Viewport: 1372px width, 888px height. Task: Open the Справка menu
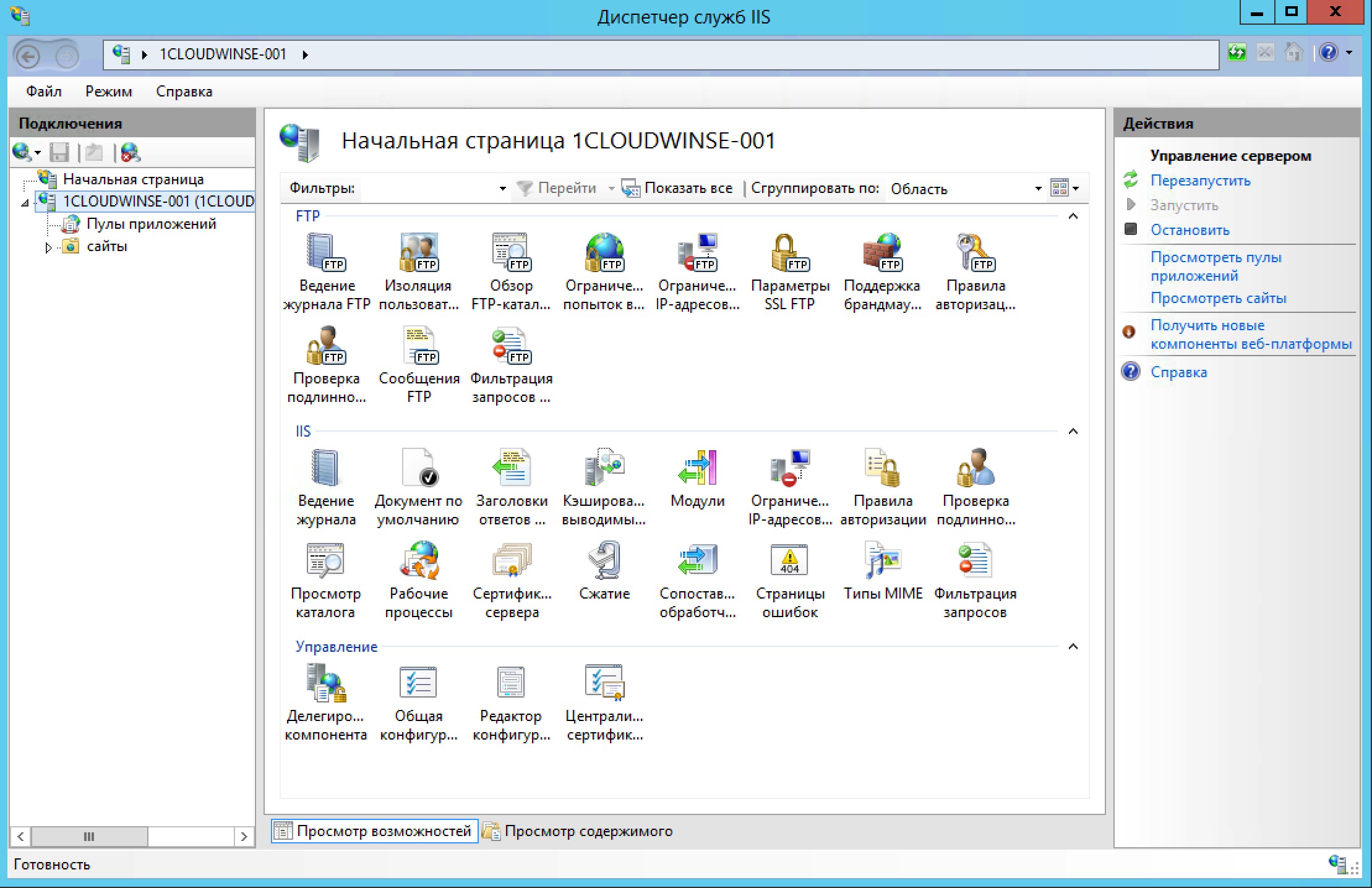184,92
